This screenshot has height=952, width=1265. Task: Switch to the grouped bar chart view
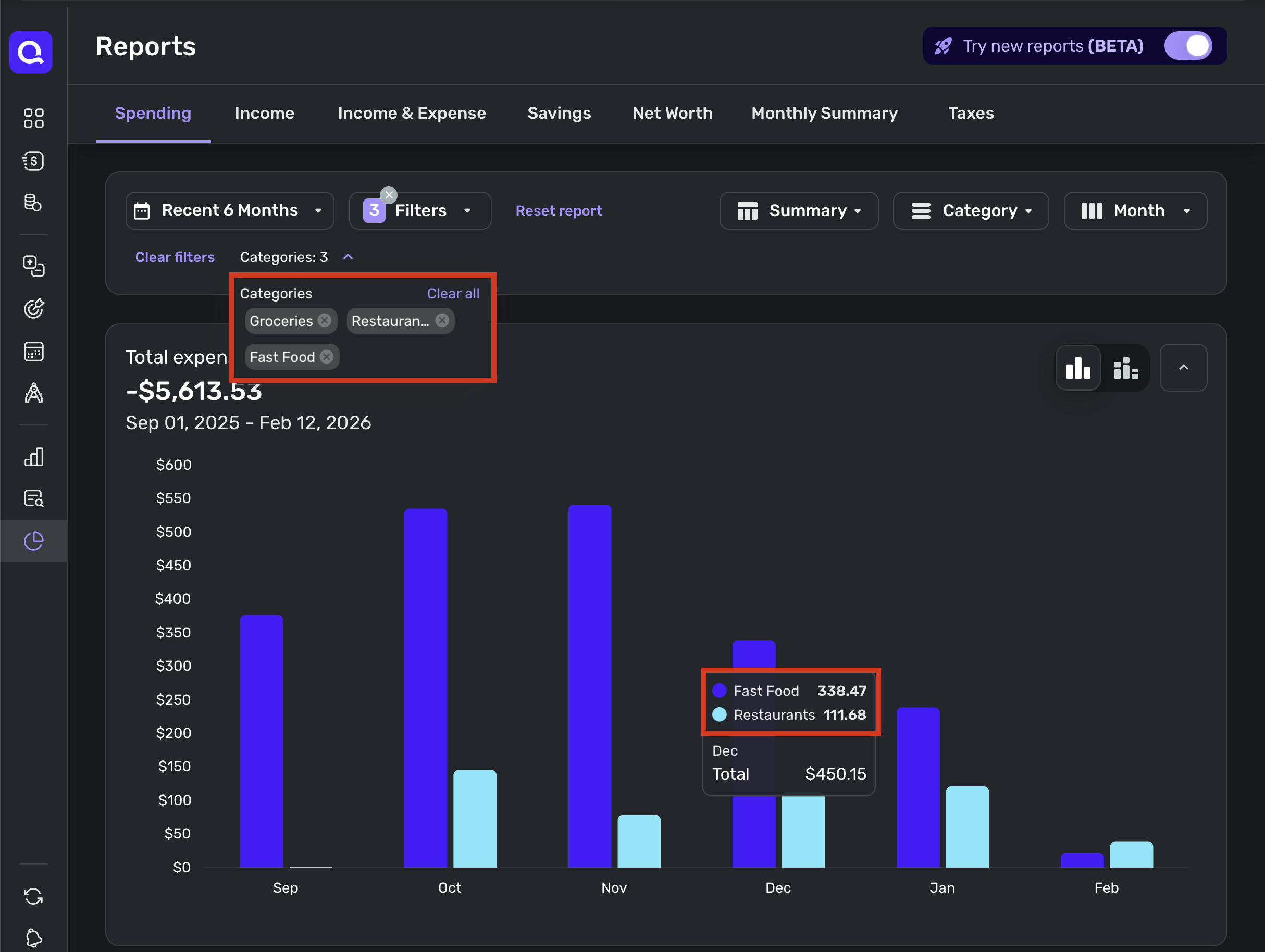(x=1077, y=368)
